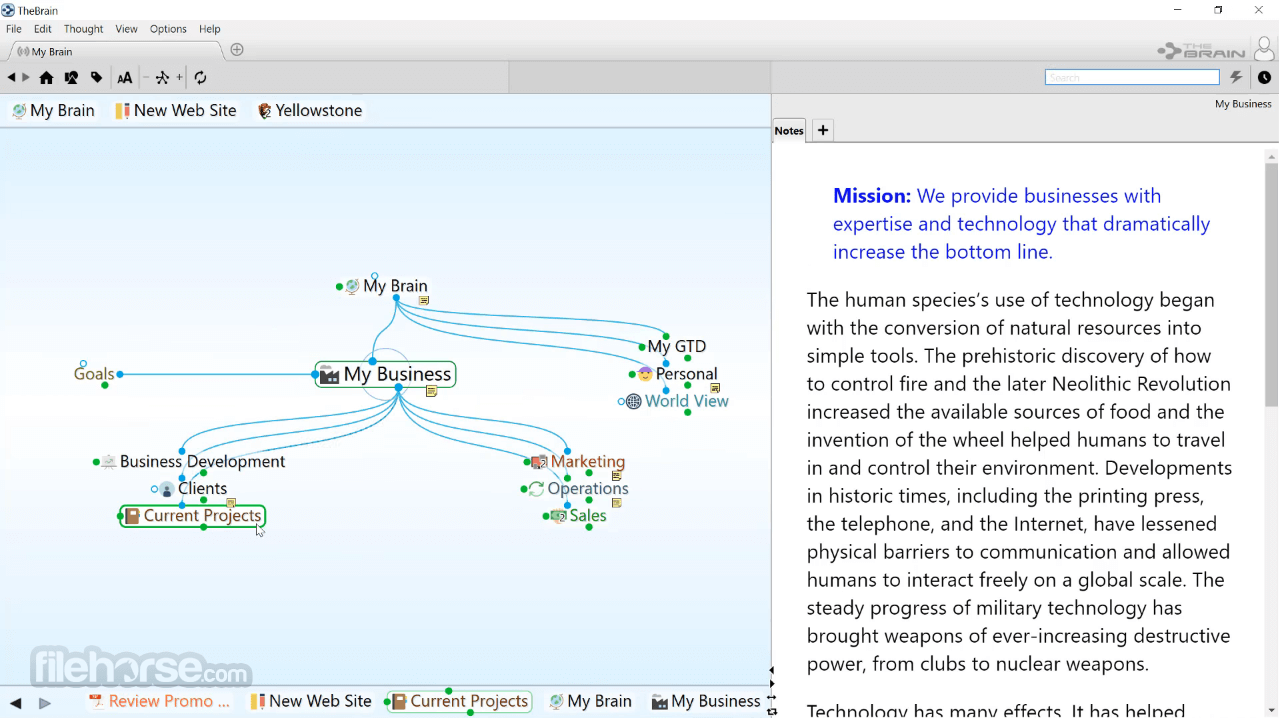Screen dimensions: 1279x718
Task: Open My Business in past thoughts list
Action: [x=706, y=702]
